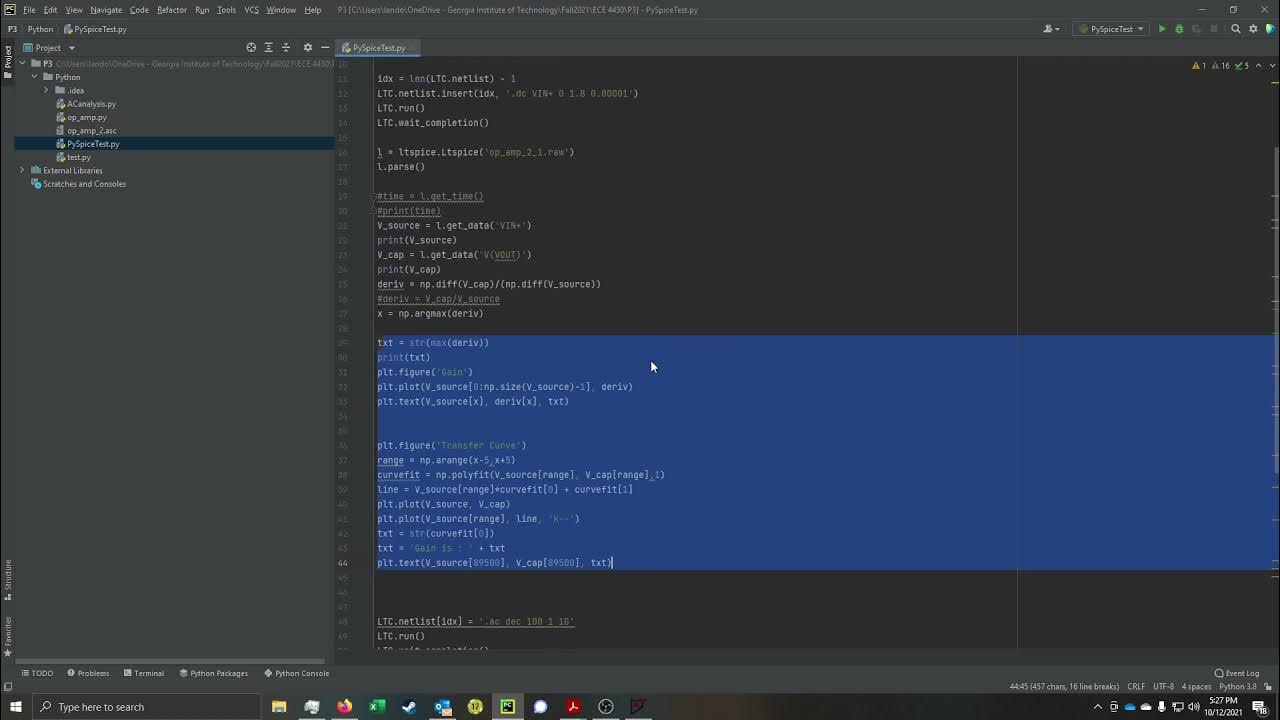
Task: Open the File menu
Action: point(30,10)
